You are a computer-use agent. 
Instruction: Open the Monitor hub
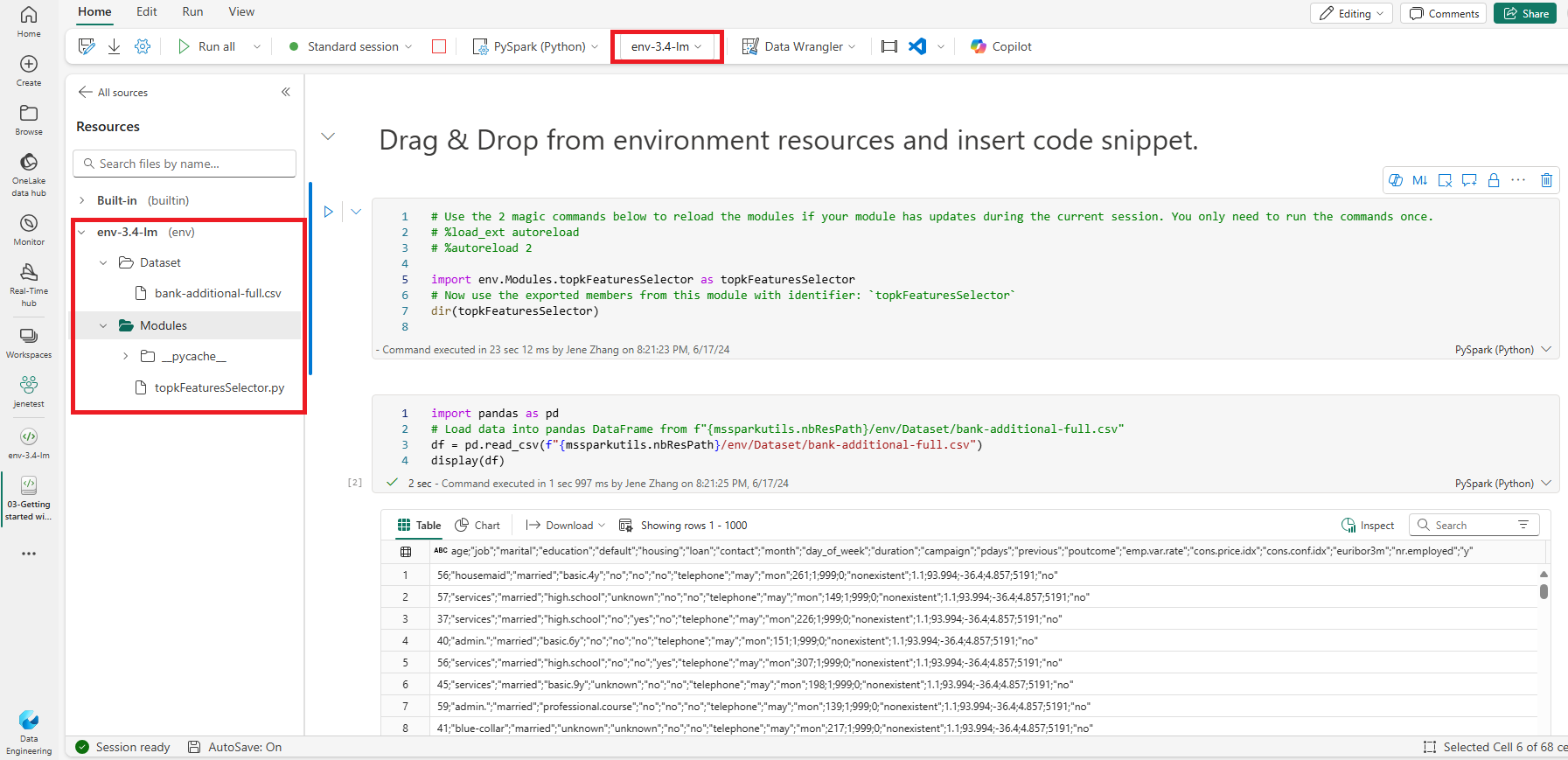pos(29,230)
